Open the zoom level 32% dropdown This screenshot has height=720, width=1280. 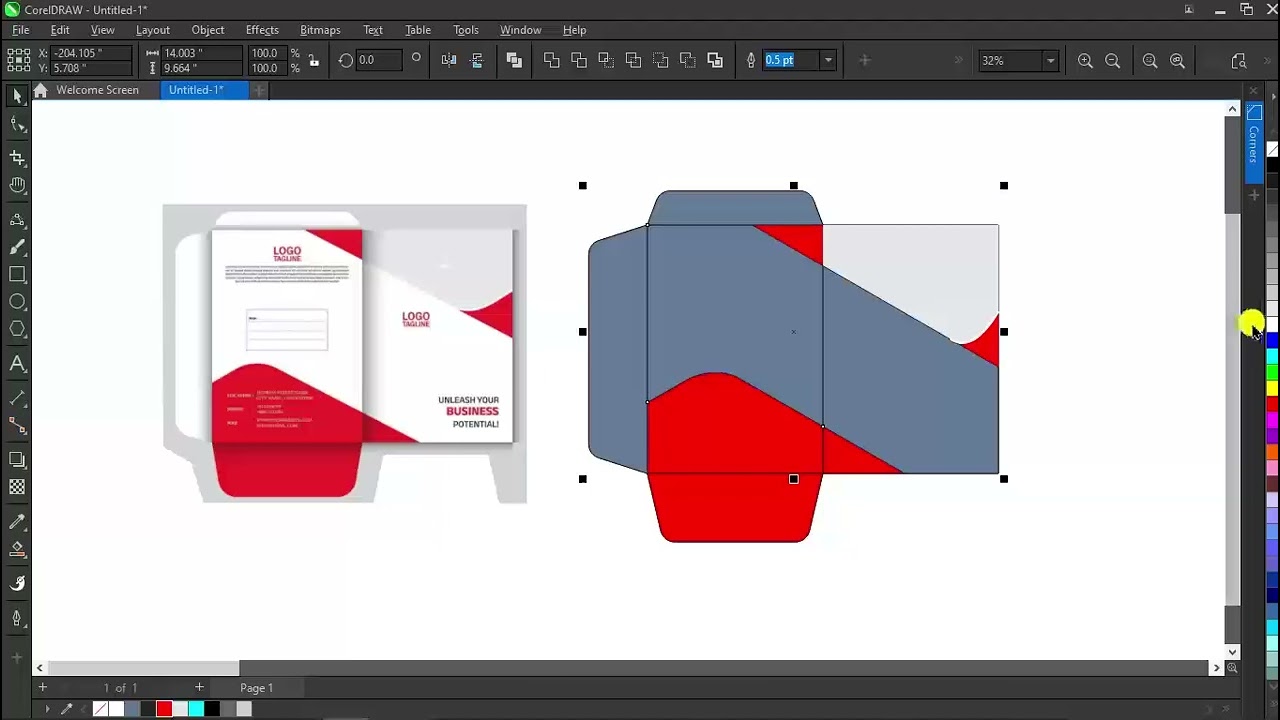[x=1050, y=61]
